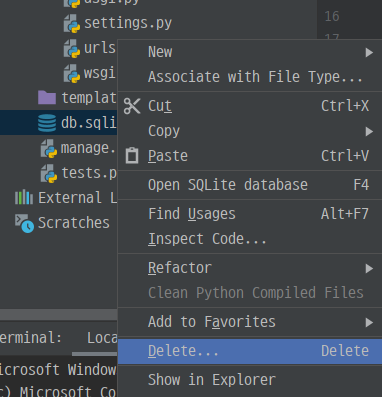Viewport: 382px width, 397px height.
Task: Click the purple templates folder icon
Action: pyautogui.click(x=47, y=98)
